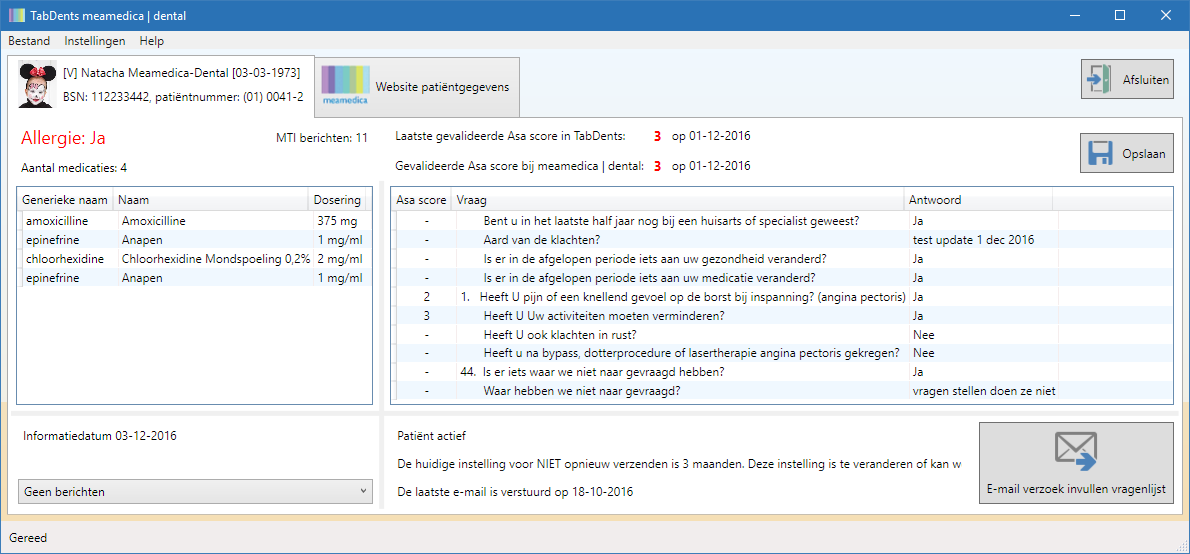Click E-mail verzoek invullen vragenlijst button
This screenshot has width=1190, height=554.
coord(1076,462)
